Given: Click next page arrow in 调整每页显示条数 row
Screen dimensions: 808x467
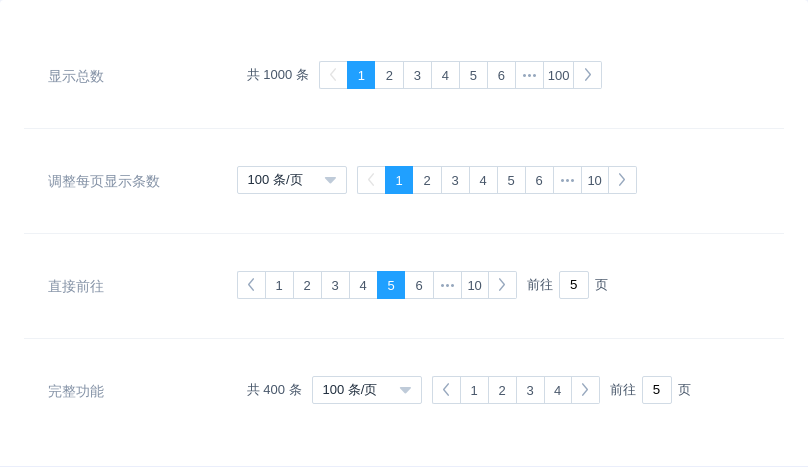Looking at the screenshot, I should [x=622, y=180].
